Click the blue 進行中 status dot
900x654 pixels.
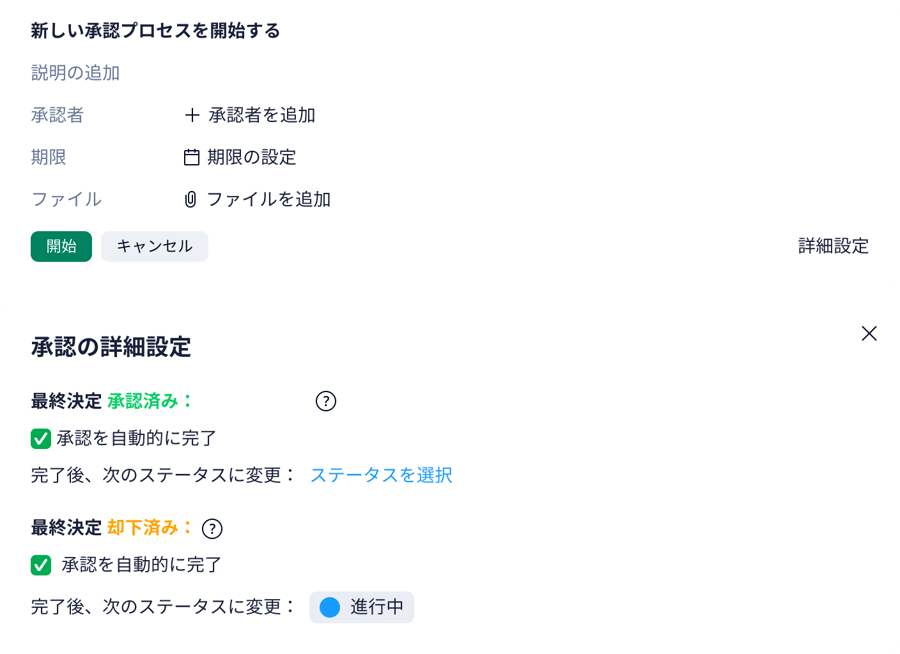click(x=330, y=607)
